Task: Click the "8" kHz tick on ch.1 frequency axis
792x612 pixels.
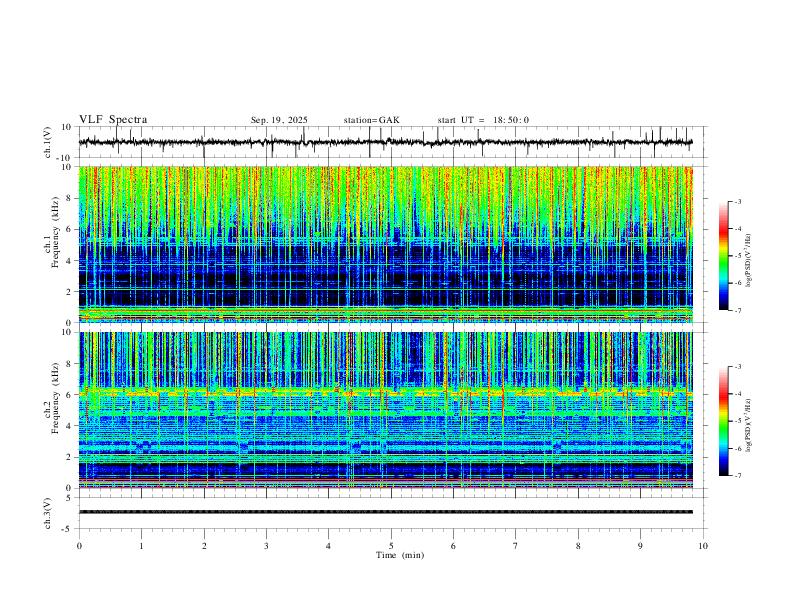Action: tap(70, 198)
